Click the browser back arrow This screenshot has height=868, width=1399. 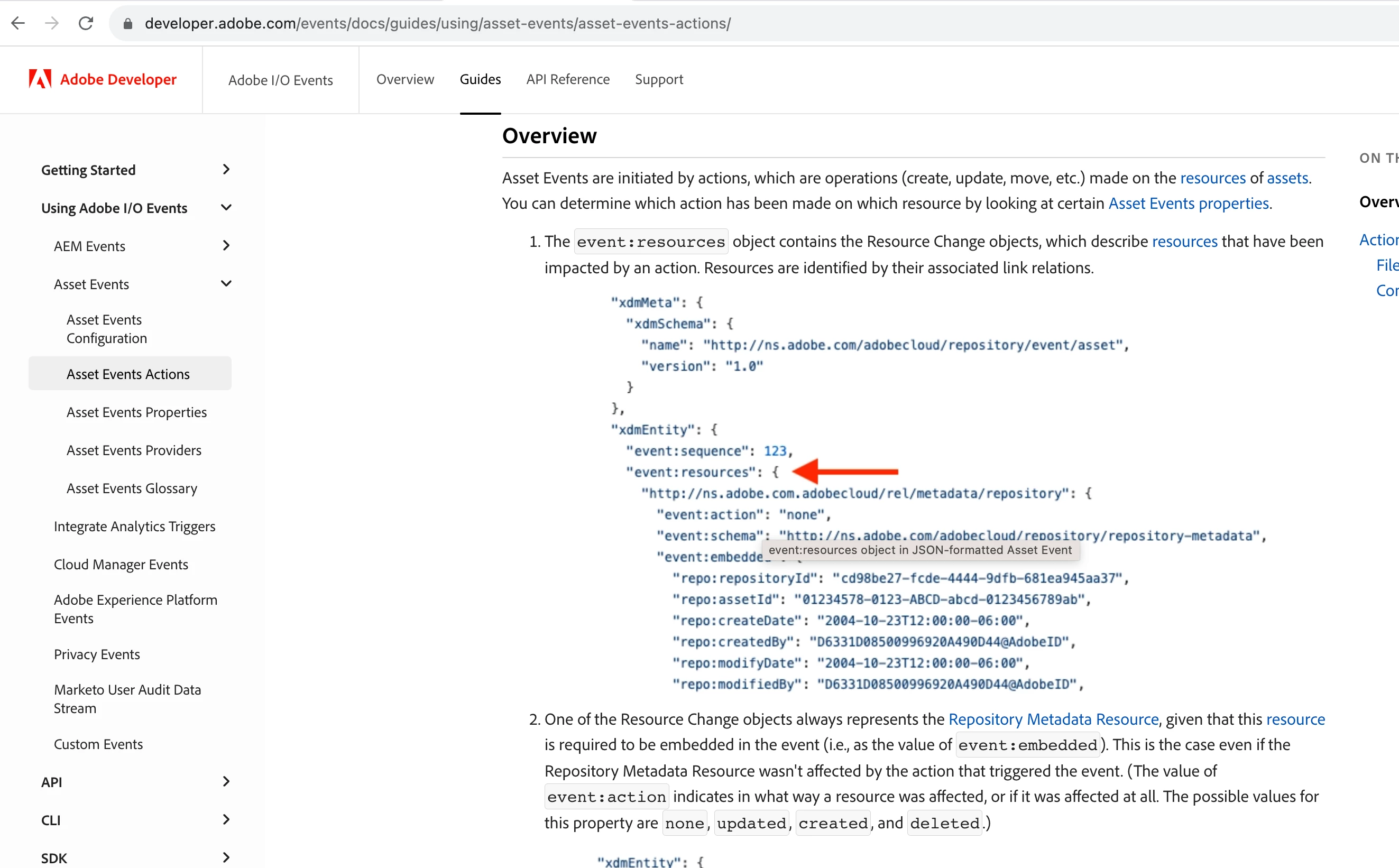point(19,23)
